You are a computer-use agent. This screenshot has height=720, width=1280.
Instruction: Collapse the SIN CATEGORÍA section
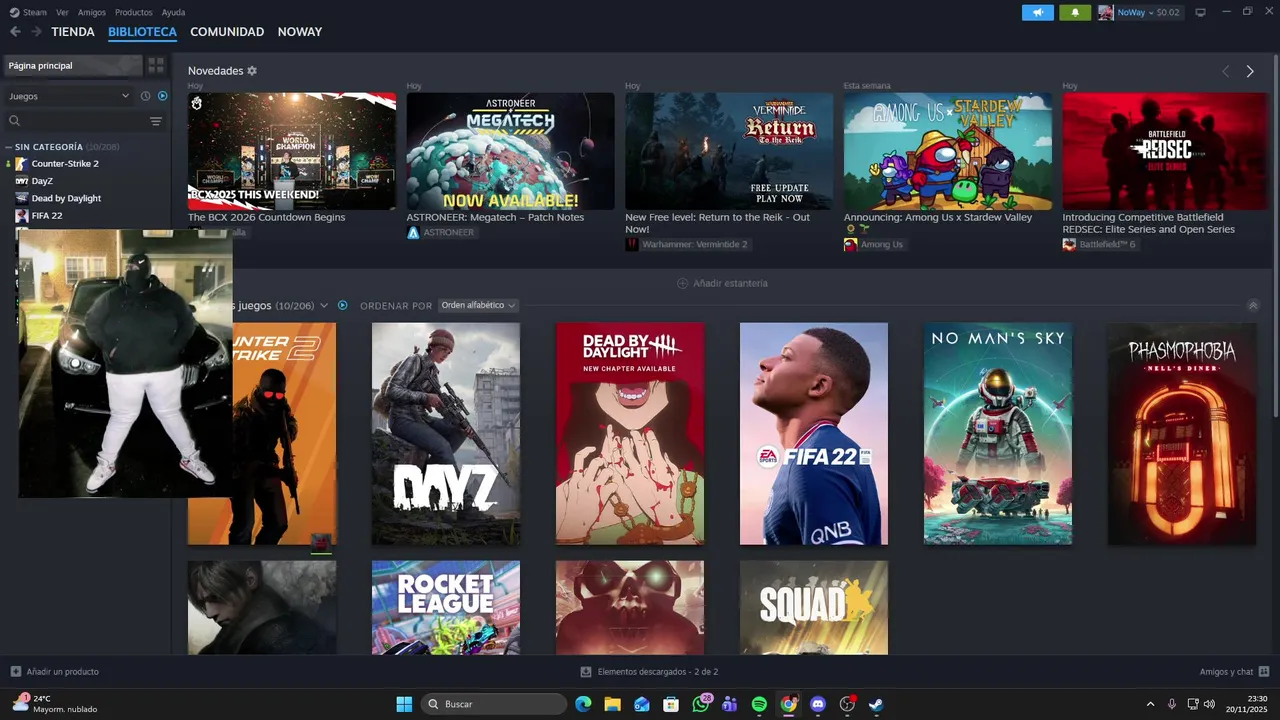click(x=9, y=147)
